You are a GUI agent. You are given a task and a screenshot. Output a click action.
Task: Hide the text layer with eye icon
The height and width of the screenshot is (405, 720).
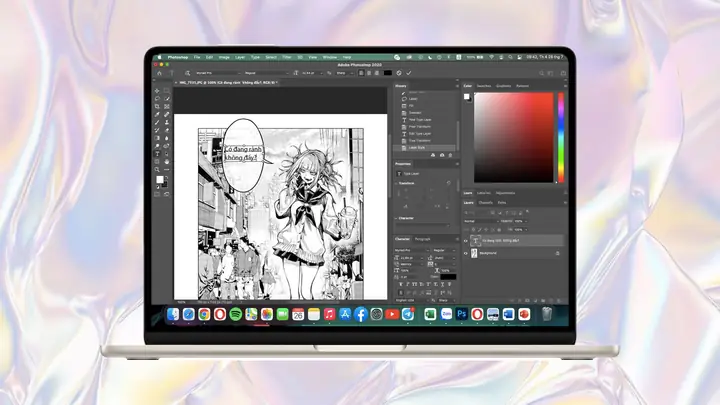tap(466, 241)
